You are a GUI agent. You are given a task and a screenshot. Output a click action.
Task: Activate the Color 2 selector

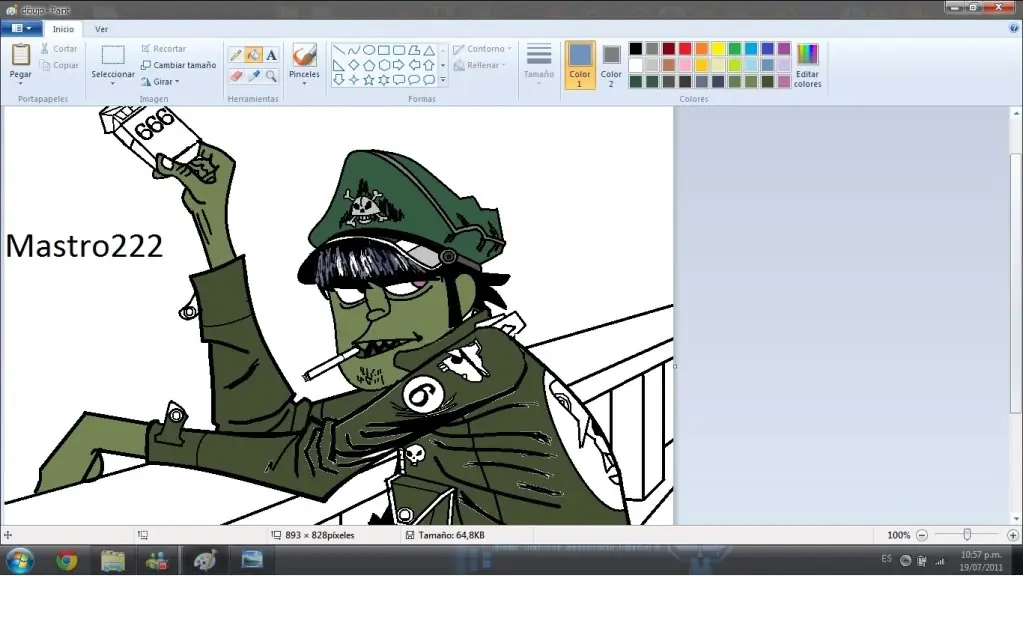coord(611,65)
